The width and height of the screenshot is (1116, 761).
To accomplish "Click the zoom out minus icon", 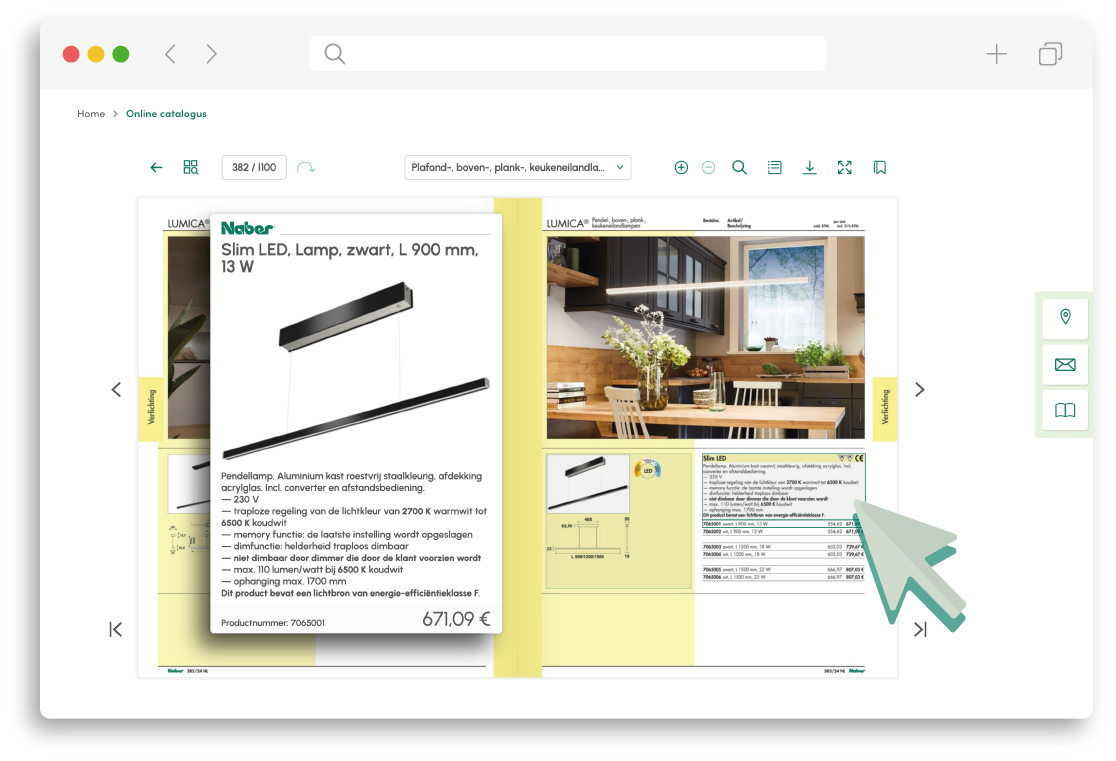I will pos(708,168).
